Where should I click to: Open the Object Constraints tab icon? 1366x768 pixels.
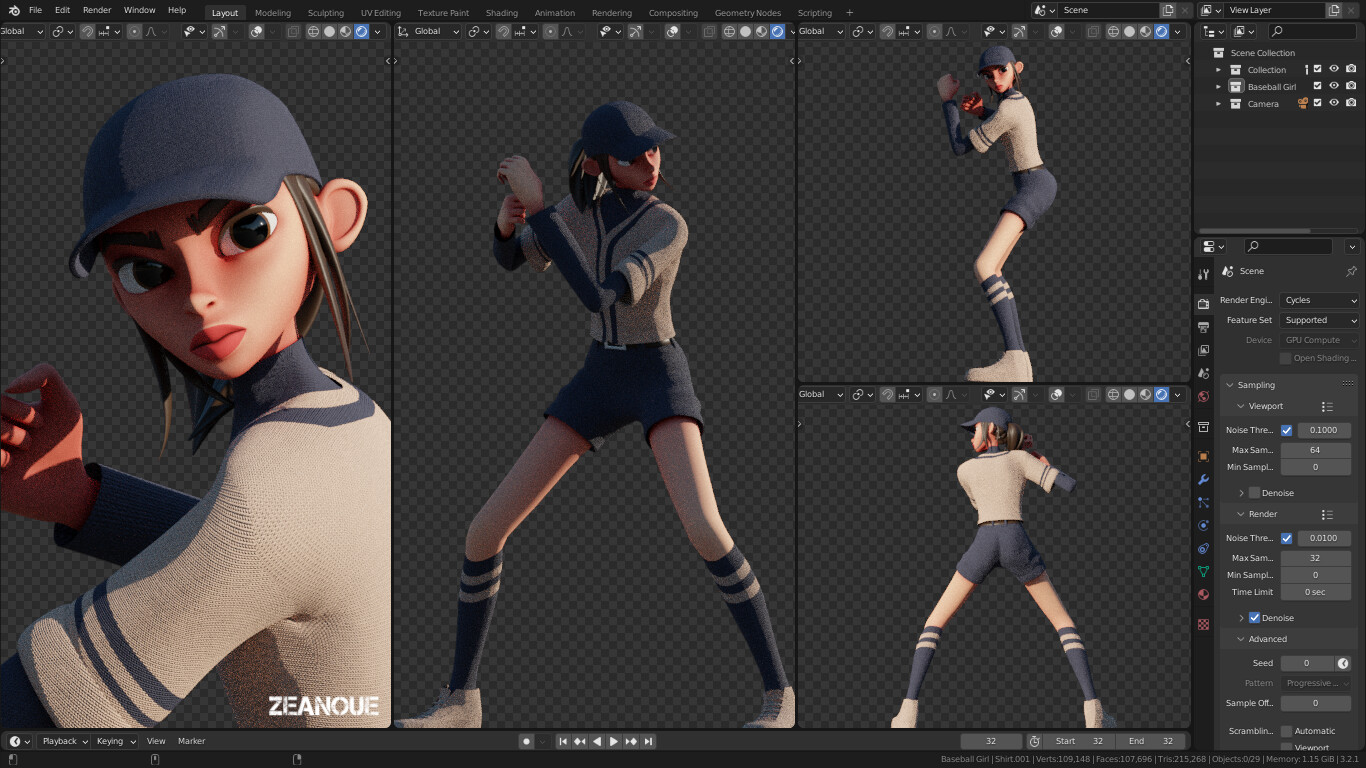pyautogui.click(x=1203, y=548)
